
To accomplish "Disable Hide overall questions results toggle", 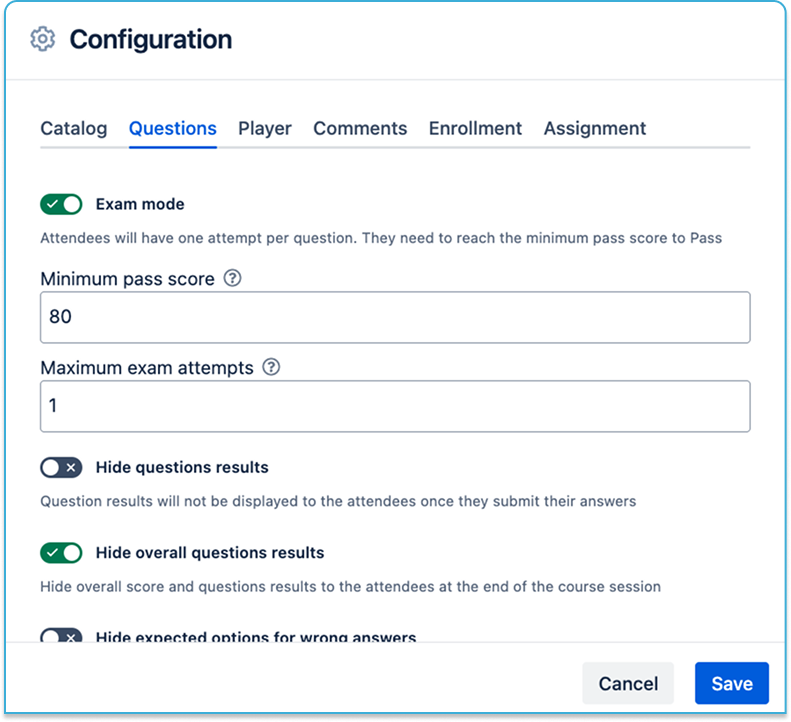I will 61,552.
